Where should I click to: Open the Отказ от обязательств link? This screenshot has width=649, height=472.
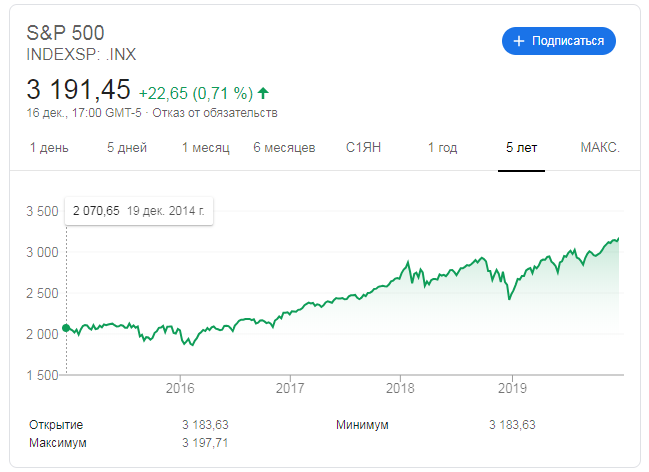[x=215, y=113]
